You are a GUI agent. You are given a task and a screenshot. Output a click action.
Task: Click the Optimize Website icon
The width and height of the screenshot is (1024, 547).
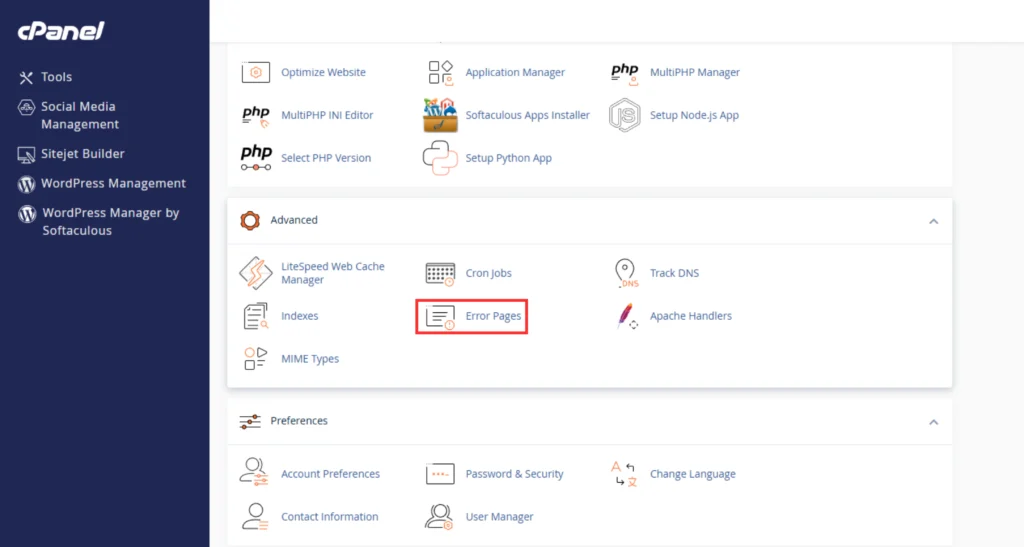coord(255,72)
